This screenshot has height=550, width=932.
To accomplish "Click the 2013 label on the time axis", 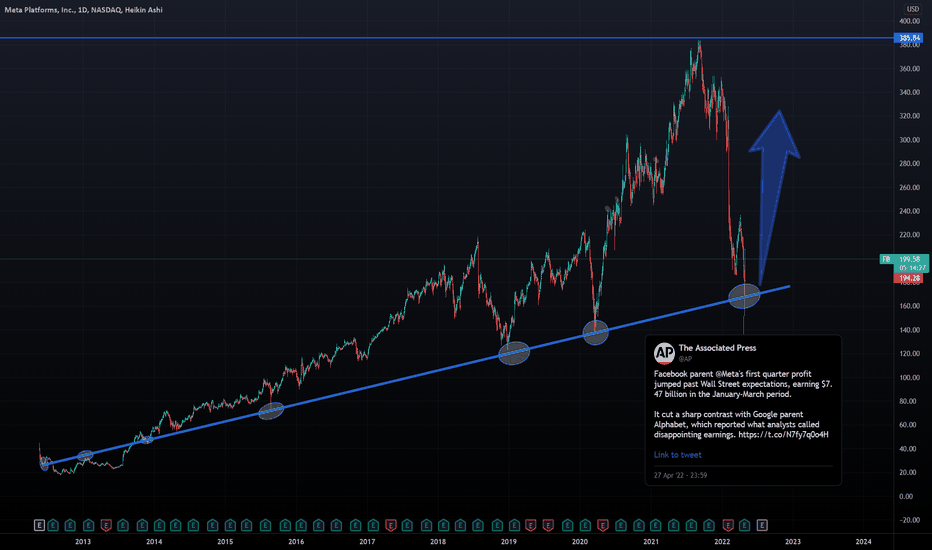I will (83, 542).
